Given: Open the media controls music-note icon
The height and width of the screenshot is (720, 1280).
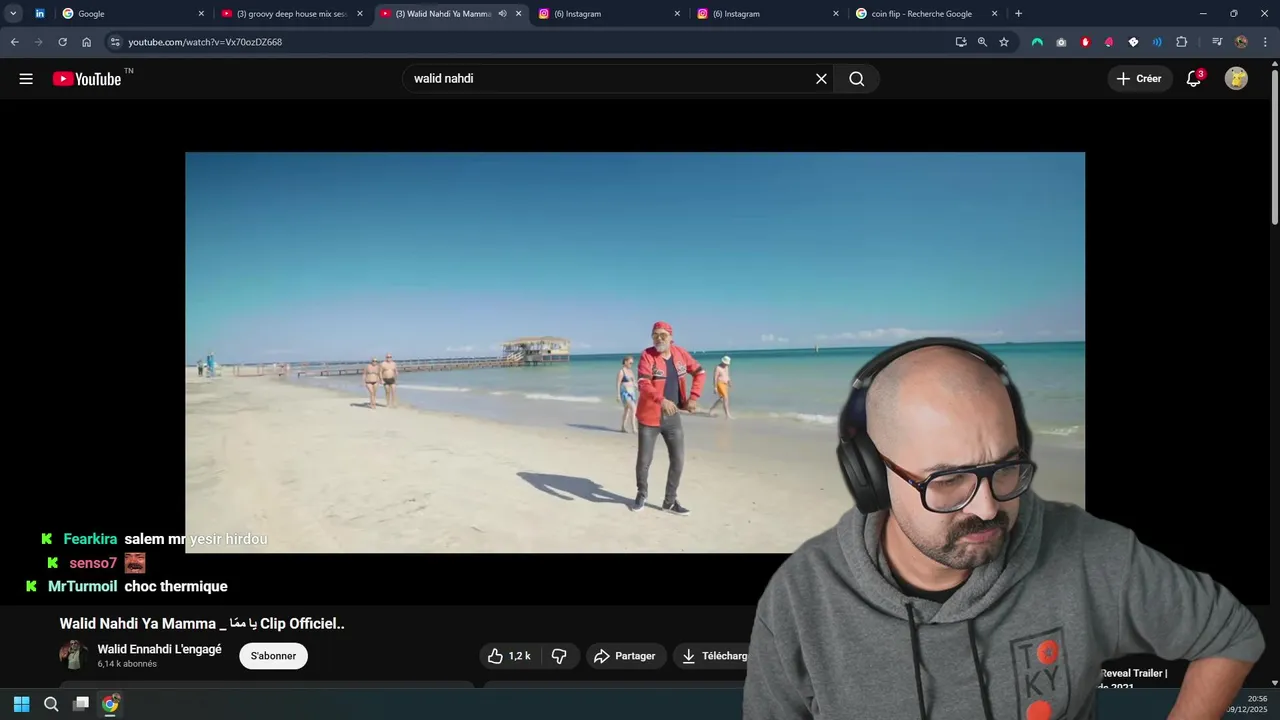Looking at the screenshot, I should 1216,42.
